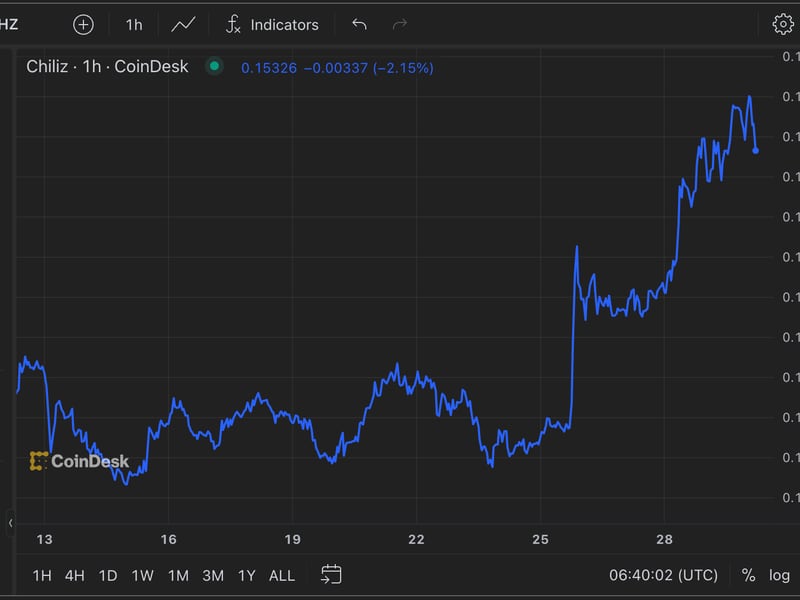Toggle log scale mode
The height and width of the screenshot is (600, 800).
779,575
